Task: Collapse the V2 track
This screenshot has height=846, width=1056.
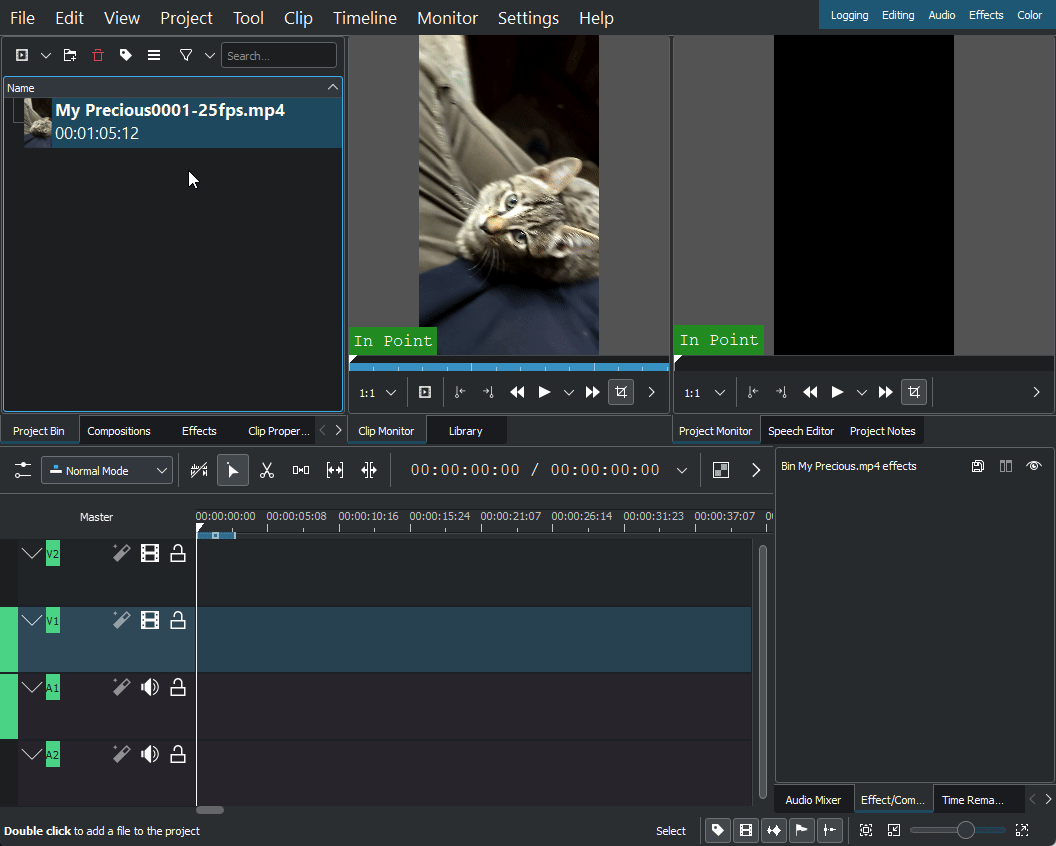Action: click(32, 553)
